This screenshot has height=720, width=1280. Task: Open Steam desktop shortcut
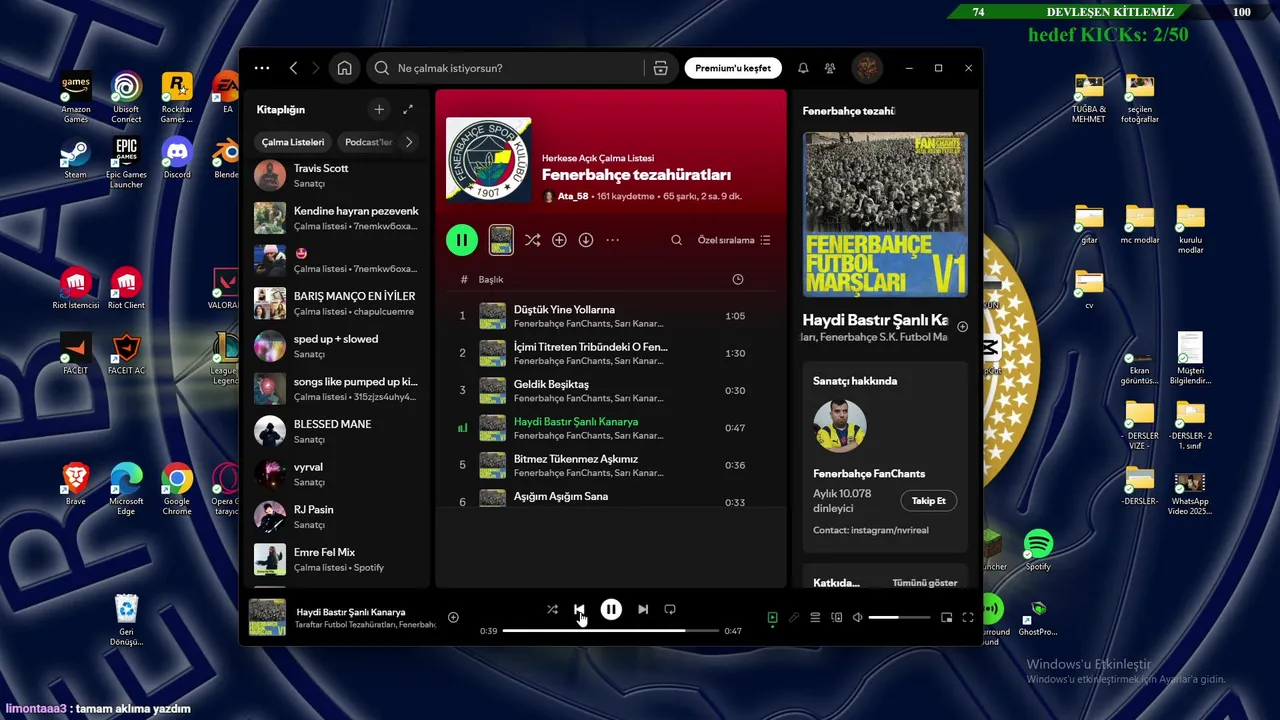pyautogui.click(x=76, y=157)
